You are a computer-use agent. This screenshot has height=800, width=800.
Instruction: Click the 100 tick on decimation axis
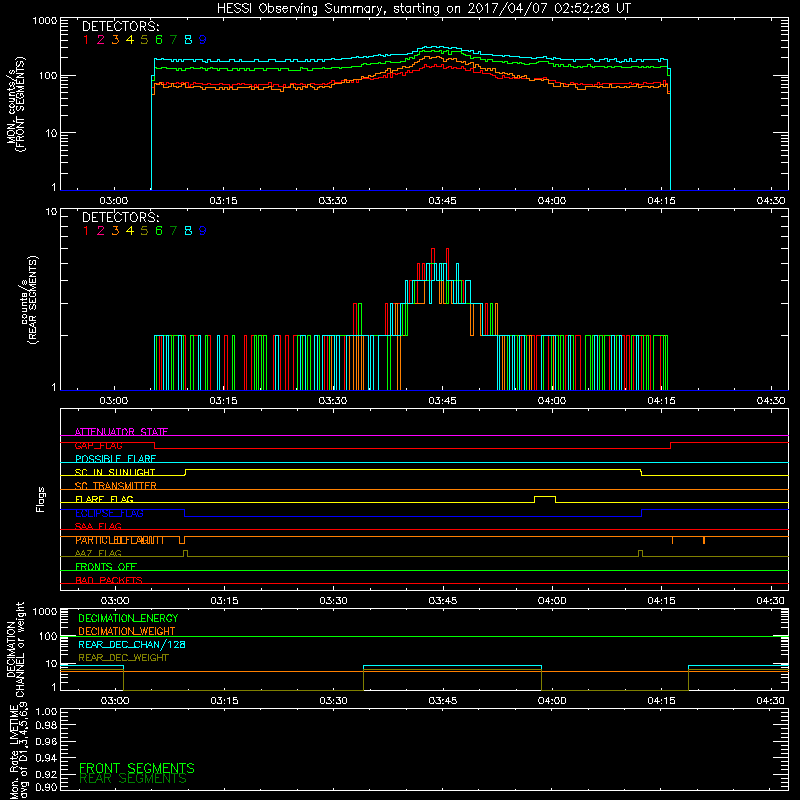[48, 636]
